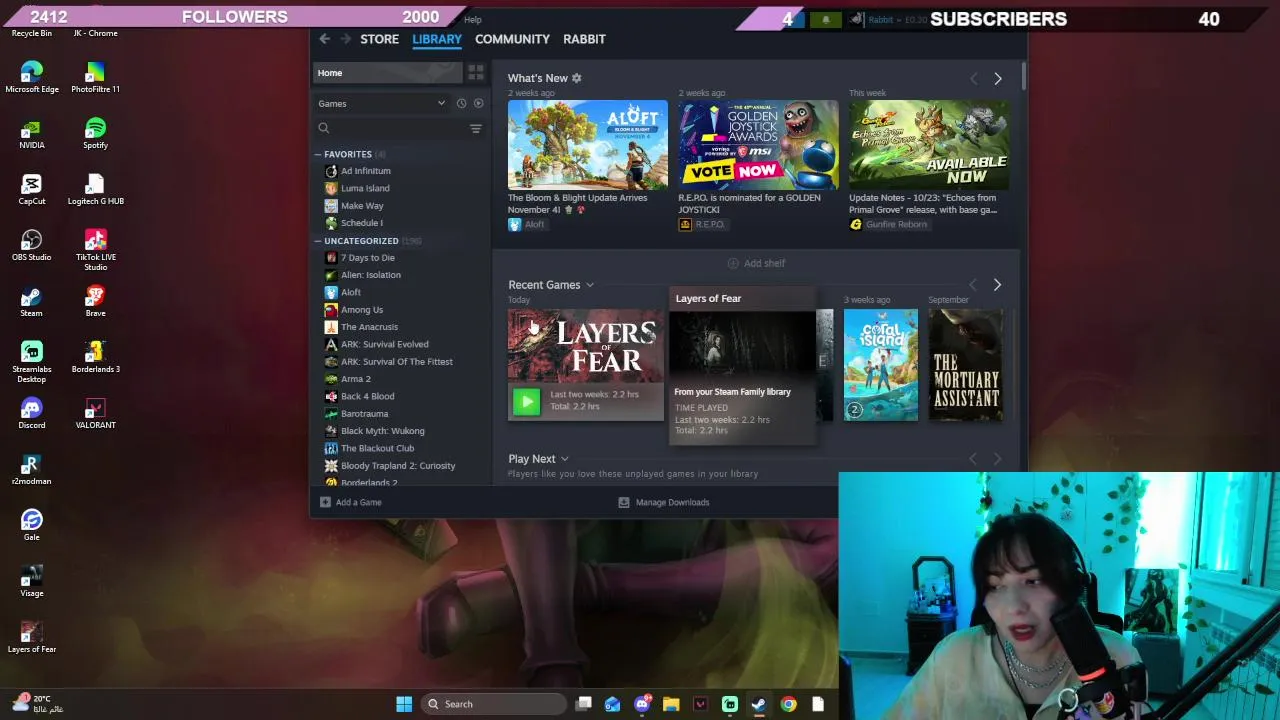1280x720 pixels.
Task: Open Spotify desktop shortcut
Action: coord(95,134)
